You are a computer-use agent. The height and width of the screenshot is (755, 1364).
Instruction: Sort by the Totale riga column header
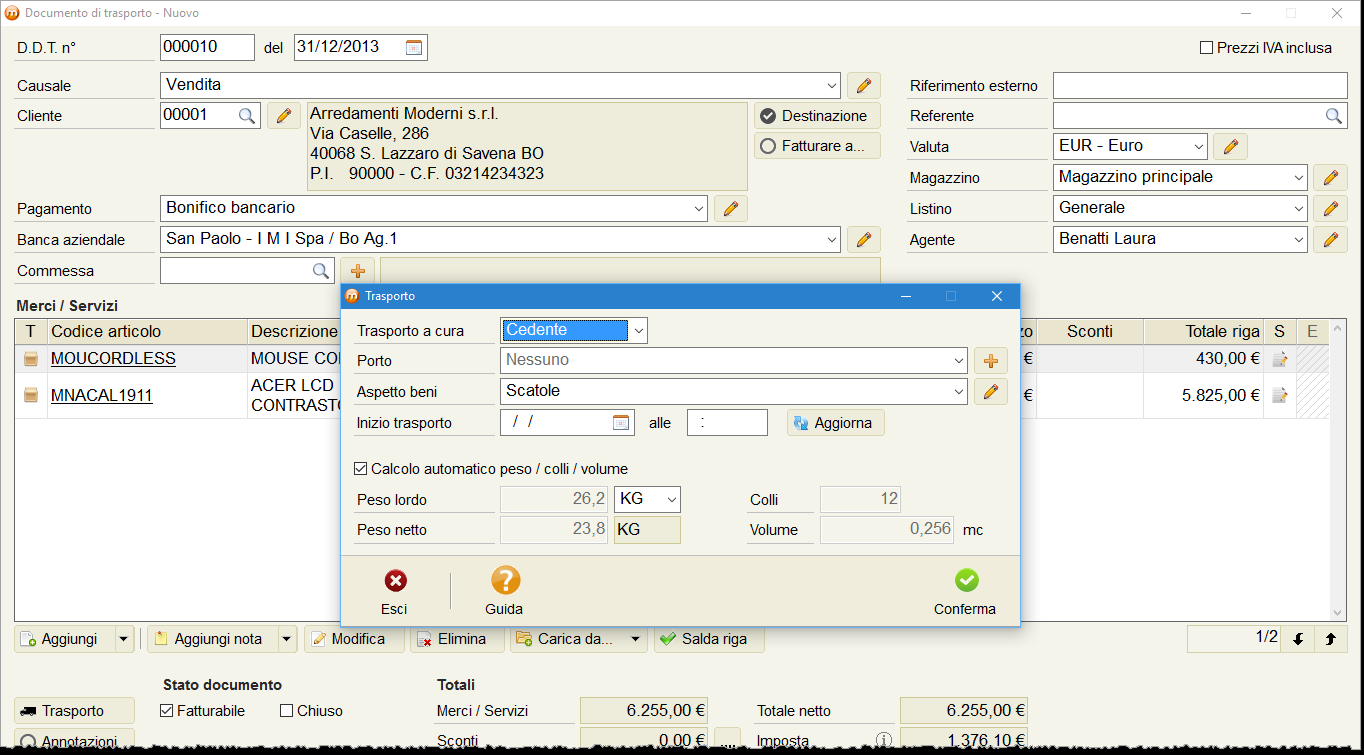(x=1204, y=332)
